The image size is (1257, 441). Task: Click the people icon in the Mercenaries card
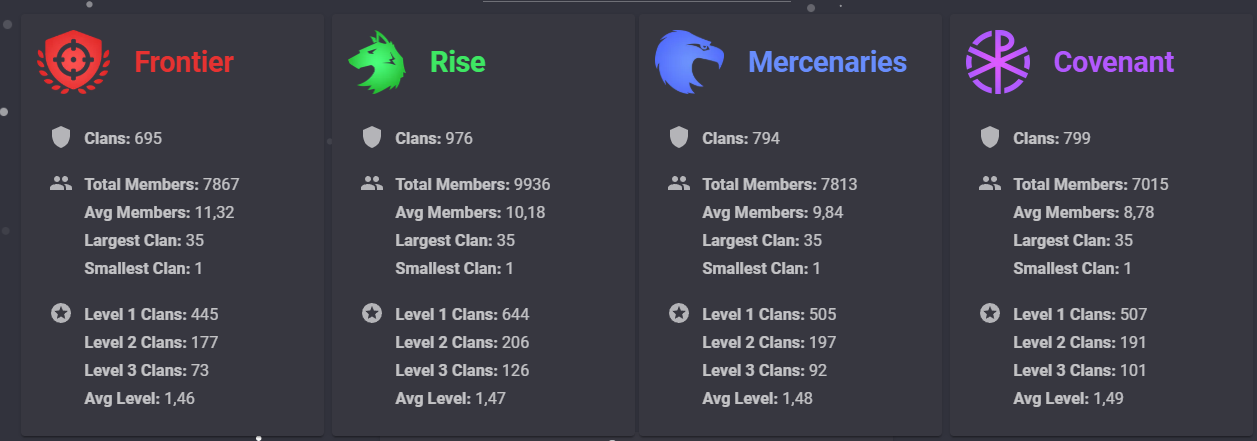click(x=679, y=184)
